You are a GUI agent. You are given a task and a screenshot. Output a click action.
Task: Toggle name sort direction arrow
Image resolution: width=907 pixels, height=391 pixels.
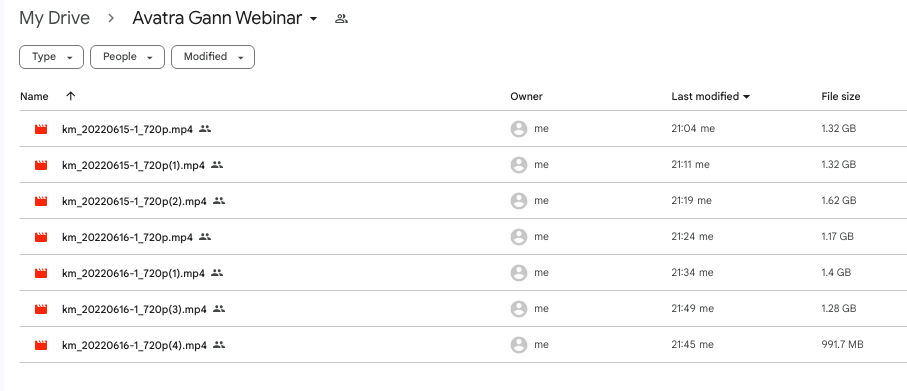(x=71, y=96)
